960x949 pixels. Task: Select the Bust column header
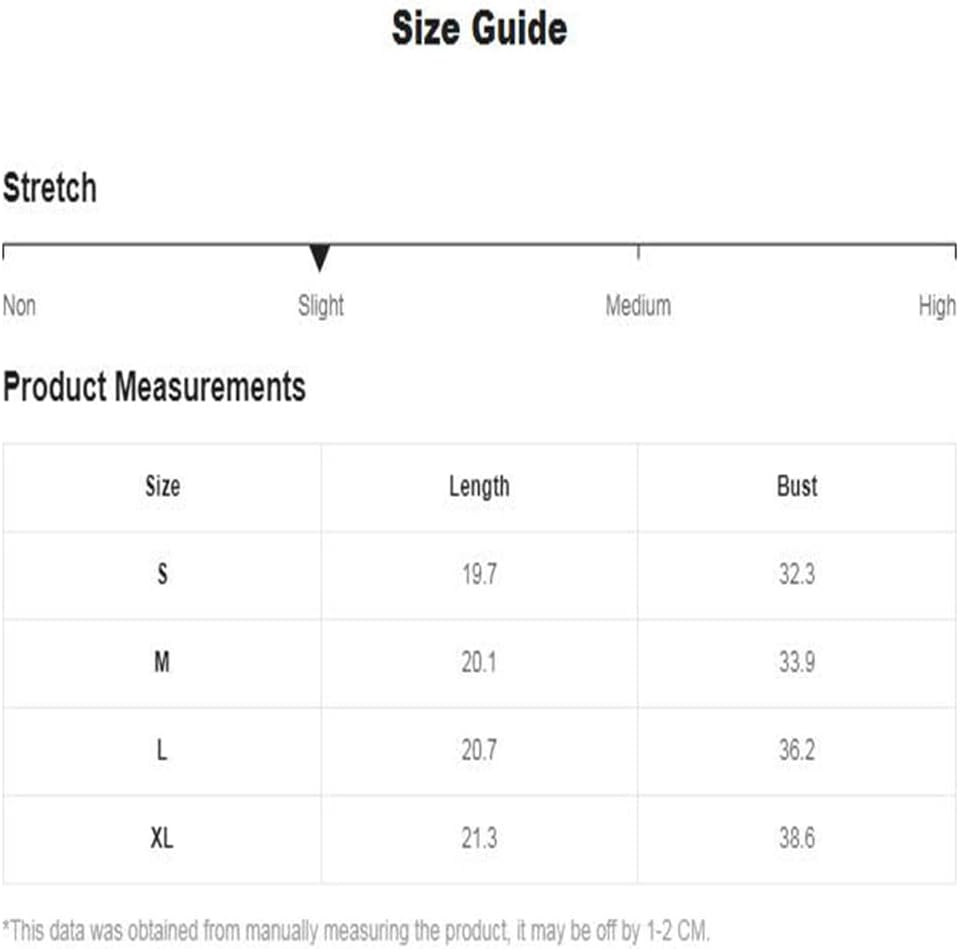tap(797, 486)
